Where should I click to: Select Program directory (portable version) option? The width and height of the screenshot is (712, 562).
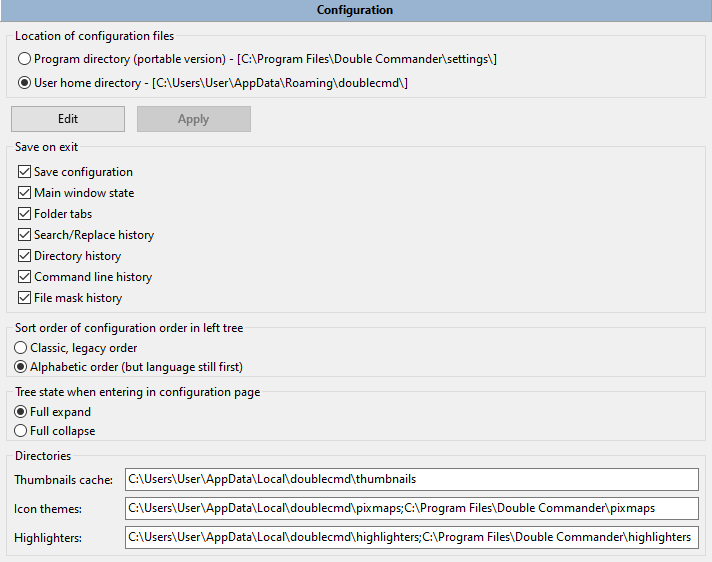tap(25, 59)
